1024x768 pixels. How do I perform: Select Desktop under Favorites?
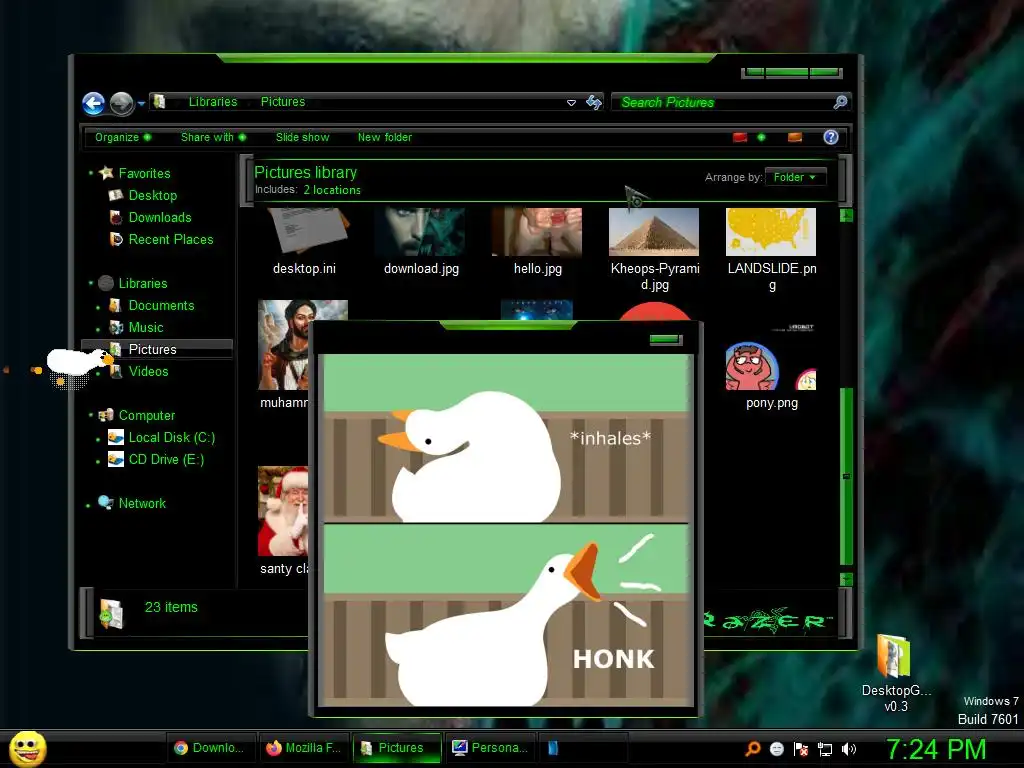pos(152,195)
